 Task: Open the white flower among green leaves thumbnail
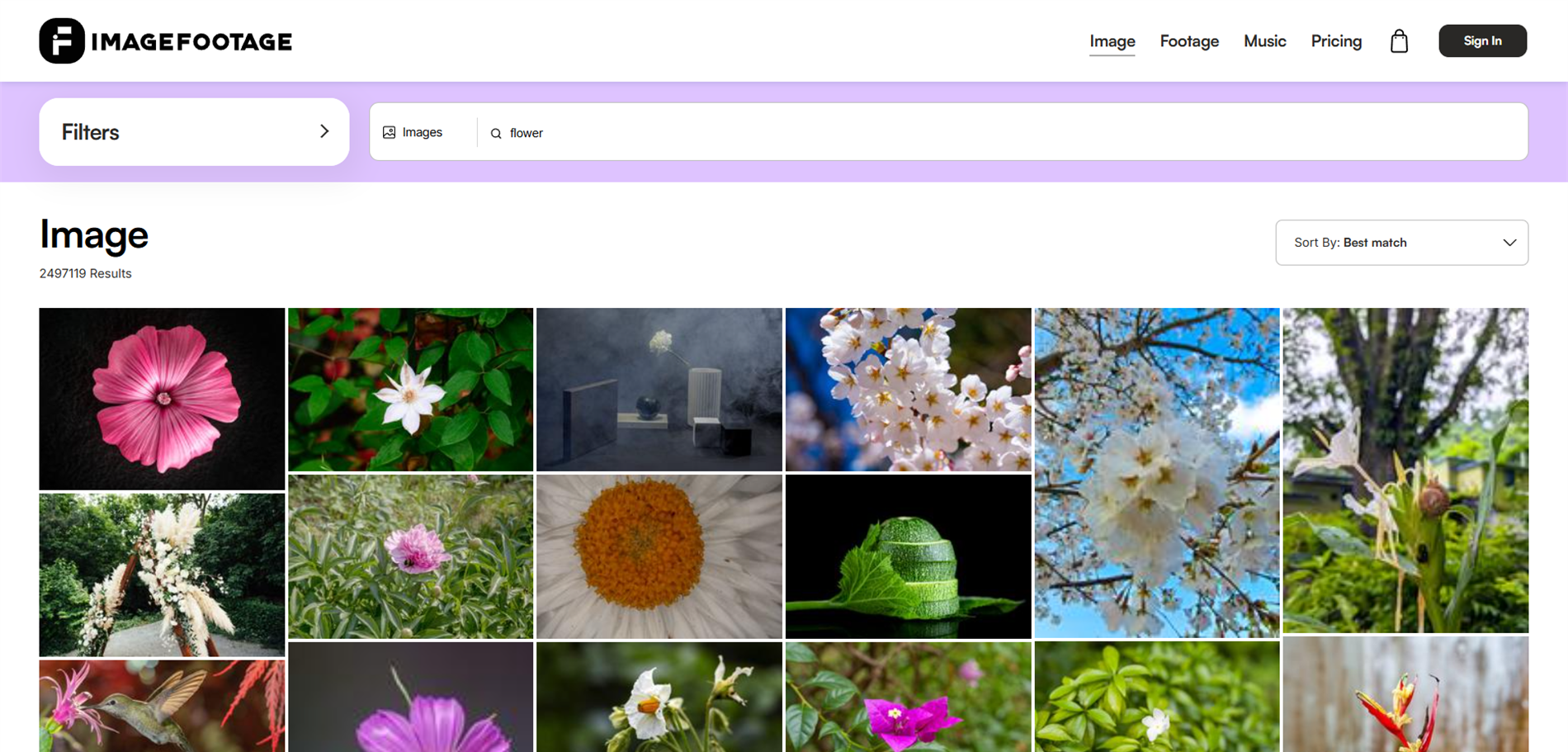(410, 390)
